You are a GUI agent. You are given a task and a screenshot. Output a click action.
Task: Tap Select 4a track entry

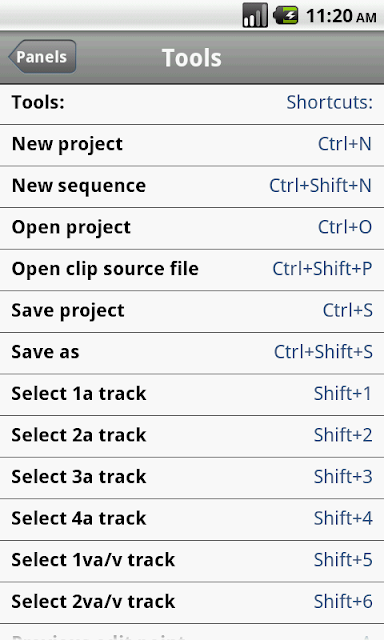pyautogui.click(x=192, y=520)
